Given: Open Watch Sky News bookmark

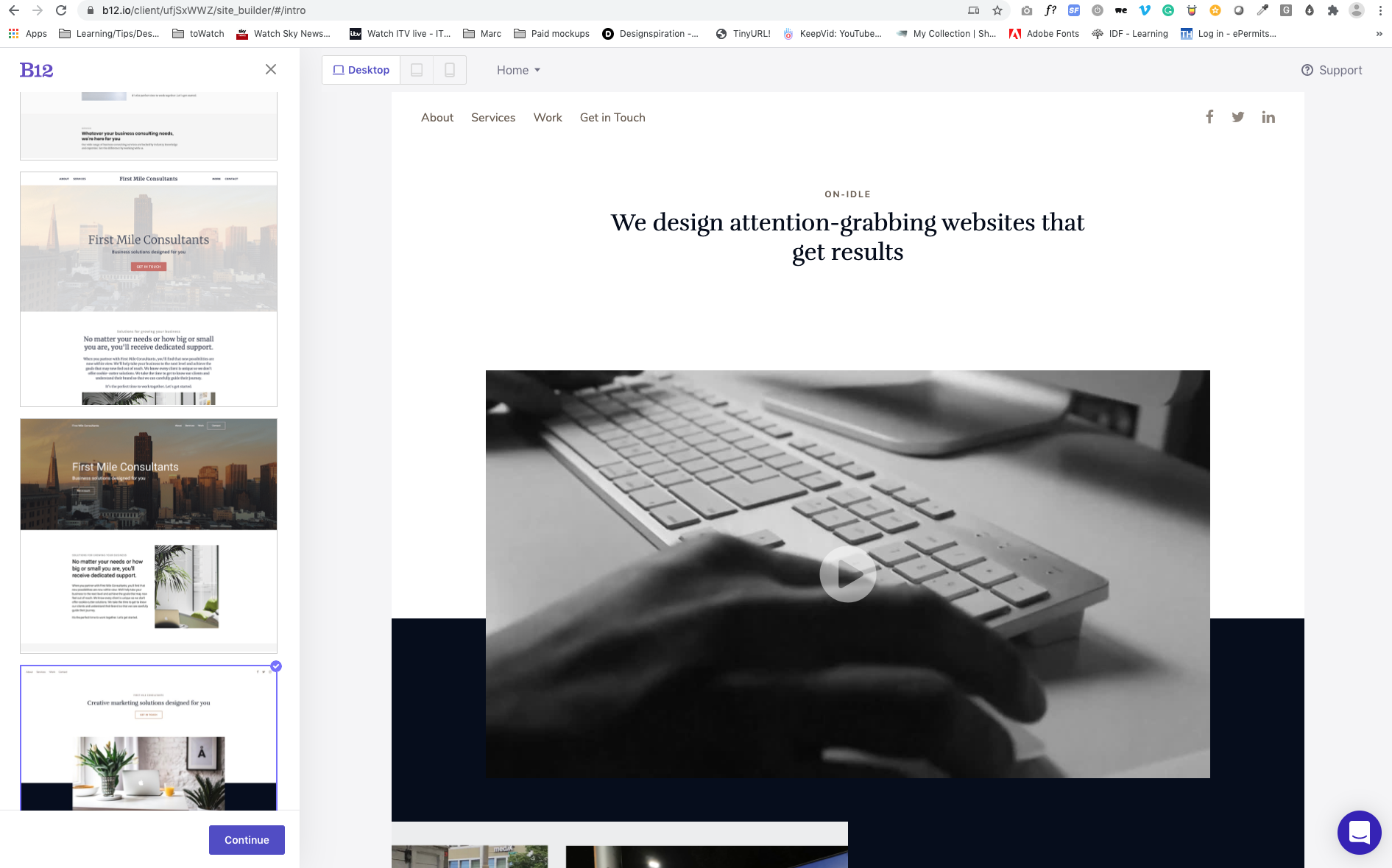Looking at the screenshot, I should (x=283, y=34).
